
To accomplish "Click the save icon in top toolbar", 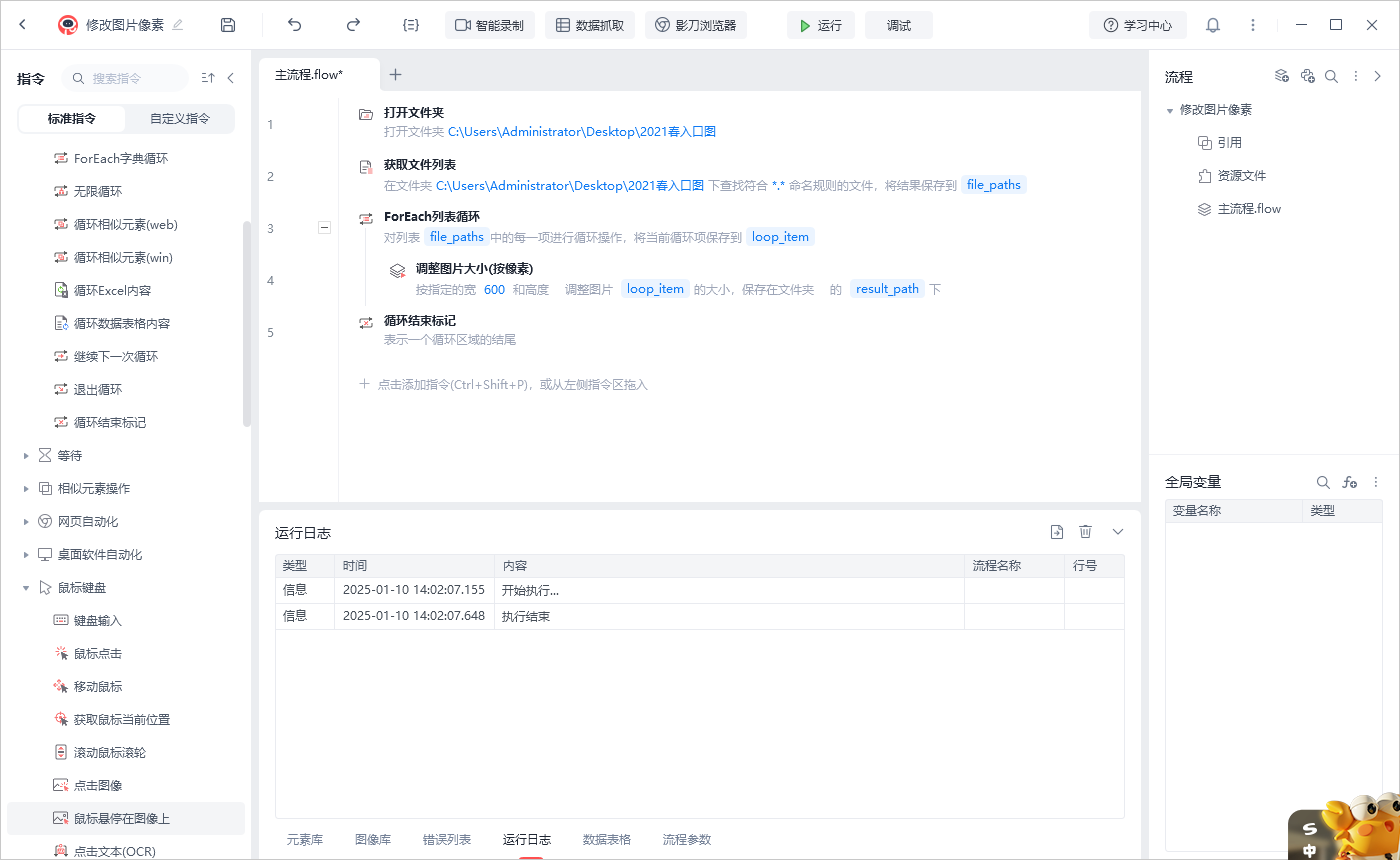I will [228, 25].
